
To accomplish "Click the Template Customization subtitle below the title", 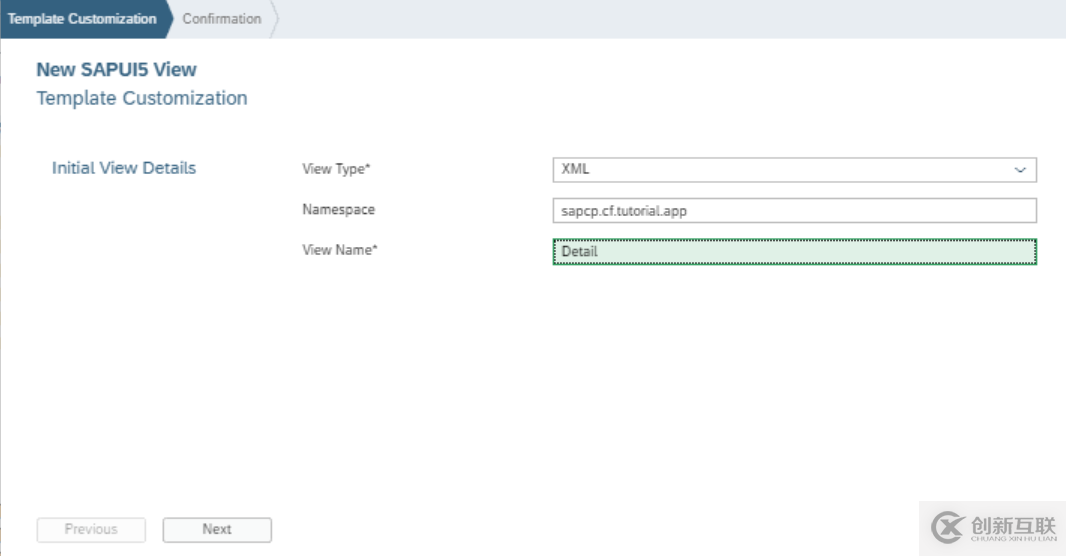I will click(141, 98).
